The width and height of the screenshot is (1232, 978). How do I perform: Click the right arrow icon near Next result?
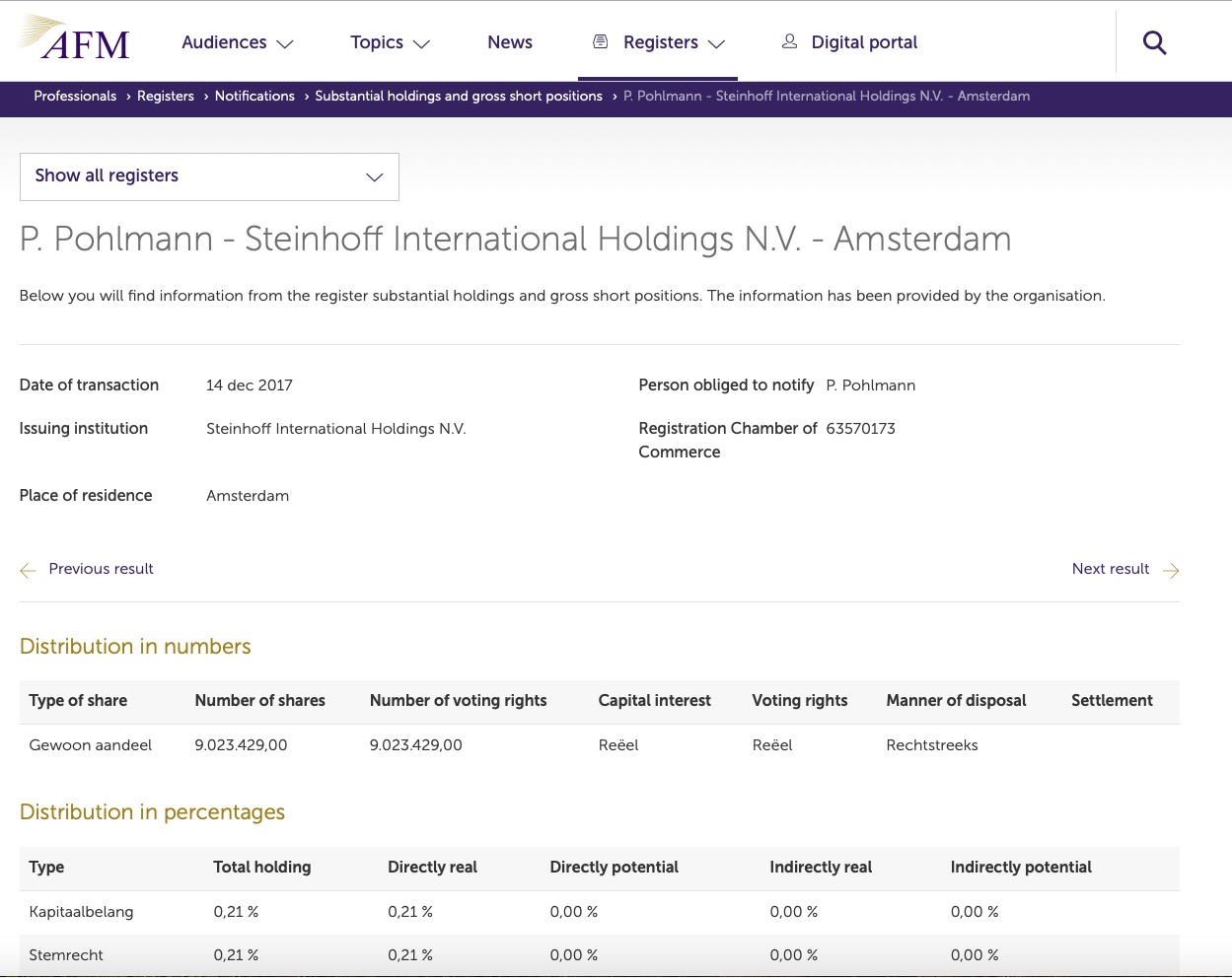(x=1170, y=570)
